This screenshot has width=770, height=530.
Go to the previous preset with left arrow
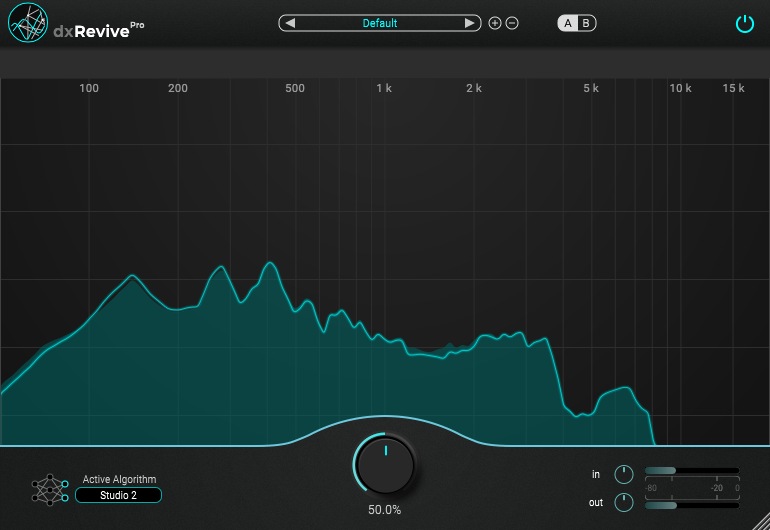pos(291,23)
